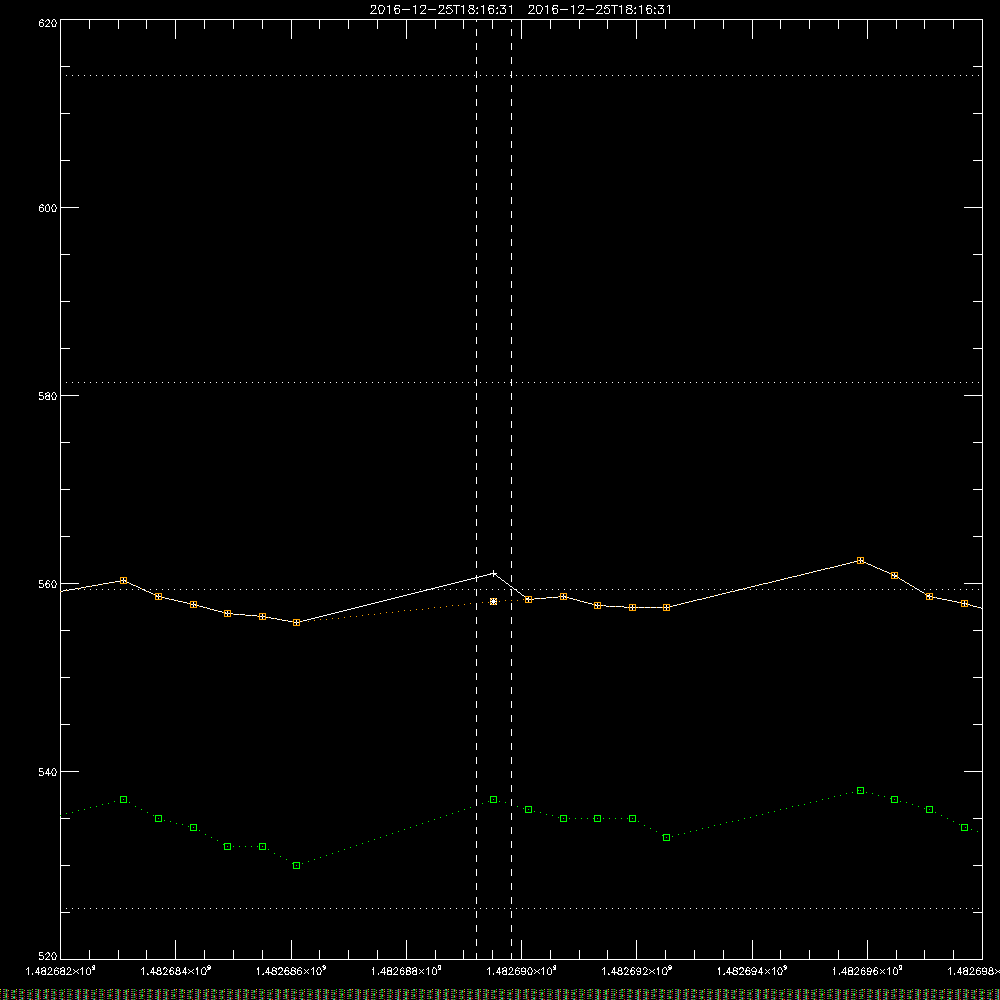Image resolution: width=1000 pixels, height=1000 pixels.
Task: Select the white plus peak between dashed lines
Action: click(494, 573)
